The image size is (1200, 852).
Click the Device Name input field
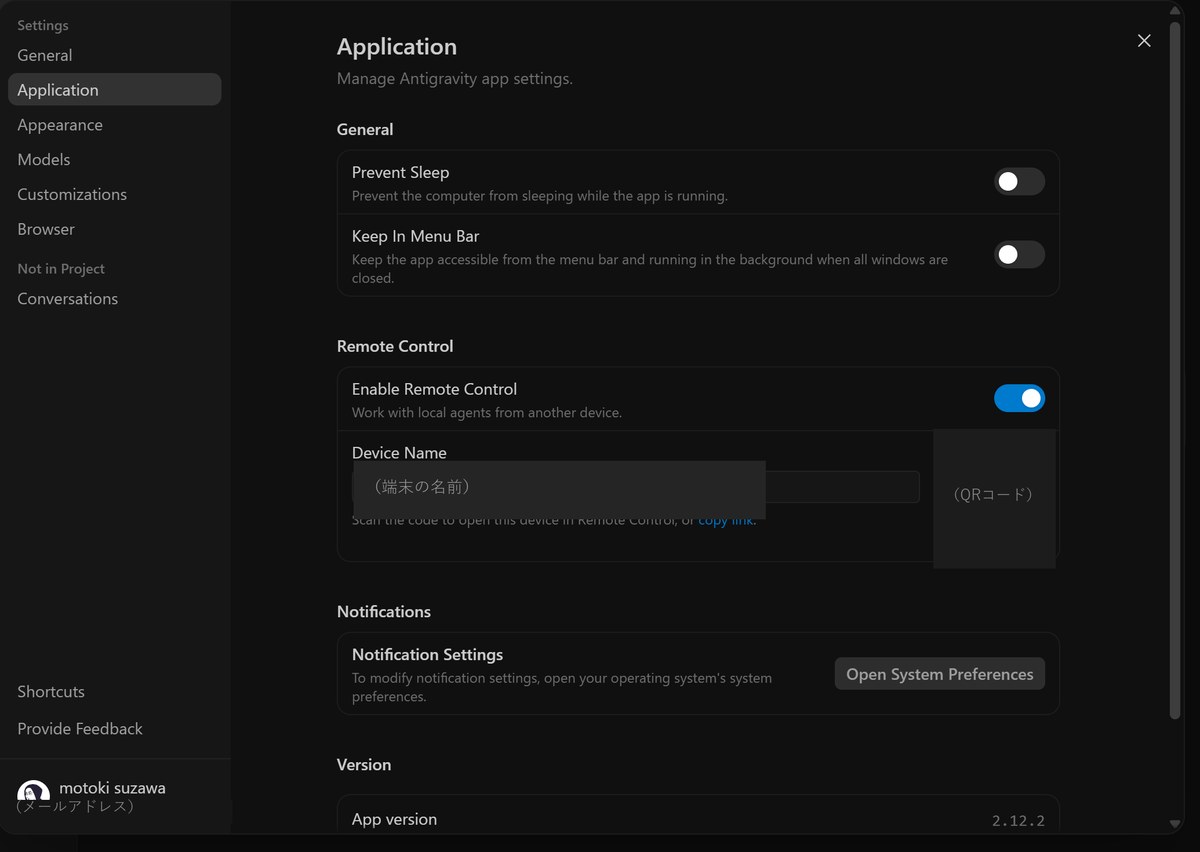point(635,487)
